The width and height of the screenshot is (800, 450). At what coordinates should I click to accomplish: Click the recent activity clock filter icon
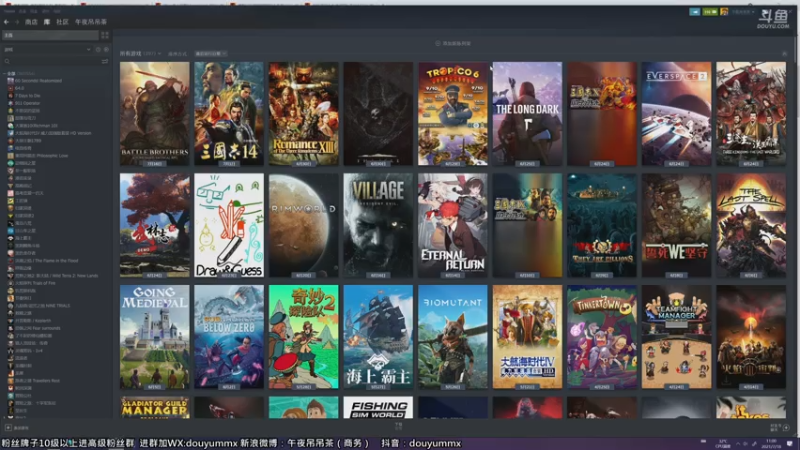coord(98,49)
